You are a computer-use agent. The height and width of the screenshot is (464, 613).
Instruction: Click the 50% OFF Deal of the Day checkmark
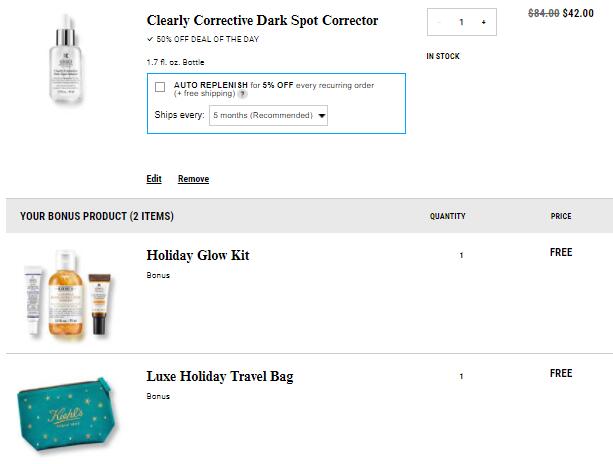[x=150, y=39]
